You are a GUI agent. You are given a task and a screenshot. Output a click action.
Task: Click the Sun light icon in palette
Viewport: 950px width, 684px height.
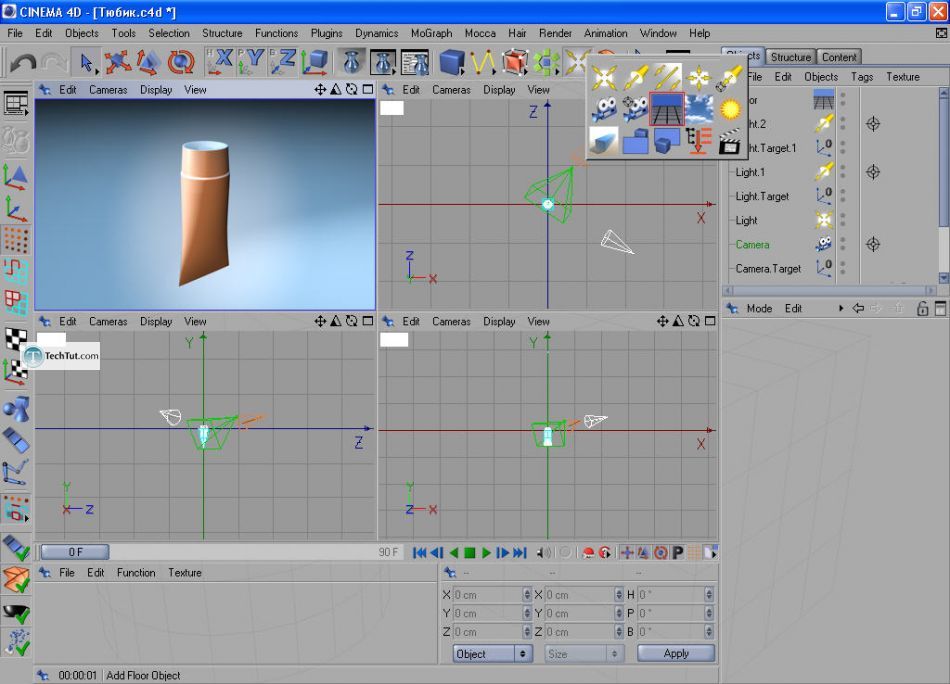click(730, 108)
